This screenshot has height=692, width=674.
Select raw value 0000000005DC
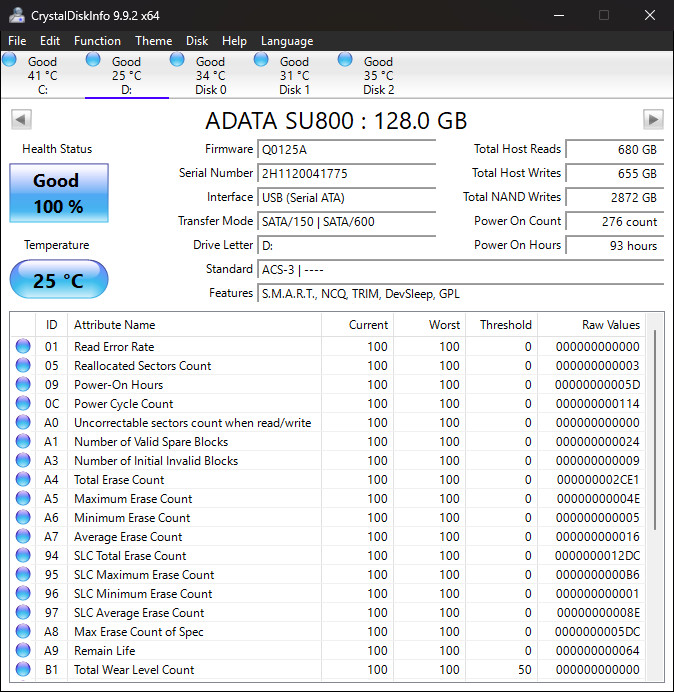pyautogui.click(x=597, y=632)
